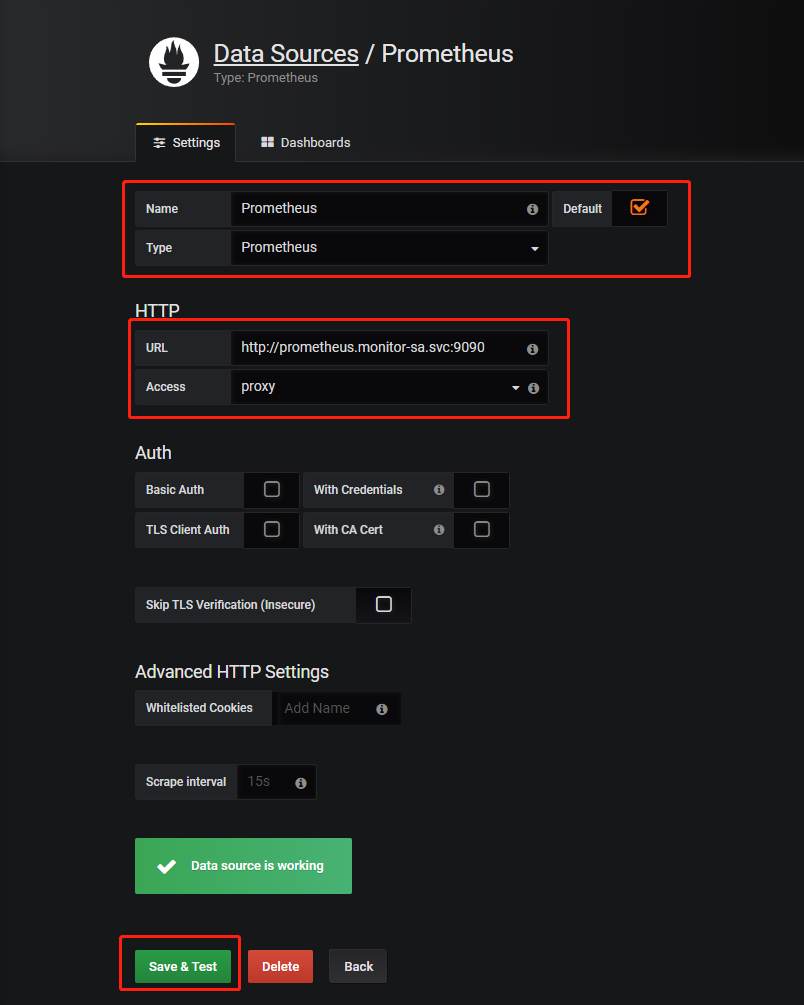
Task: Toggle Skip TLS Verification checkbox
Action: [383, 605]
